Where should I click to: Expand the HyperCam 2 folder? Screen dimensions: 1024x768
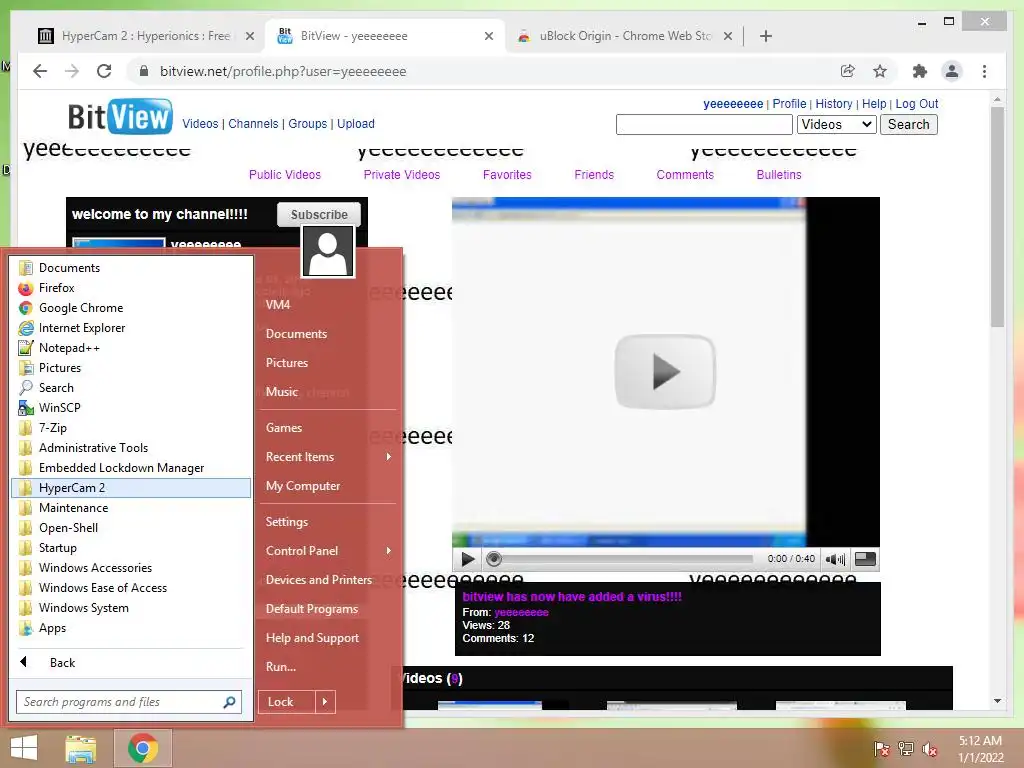(x=131, y=488)
